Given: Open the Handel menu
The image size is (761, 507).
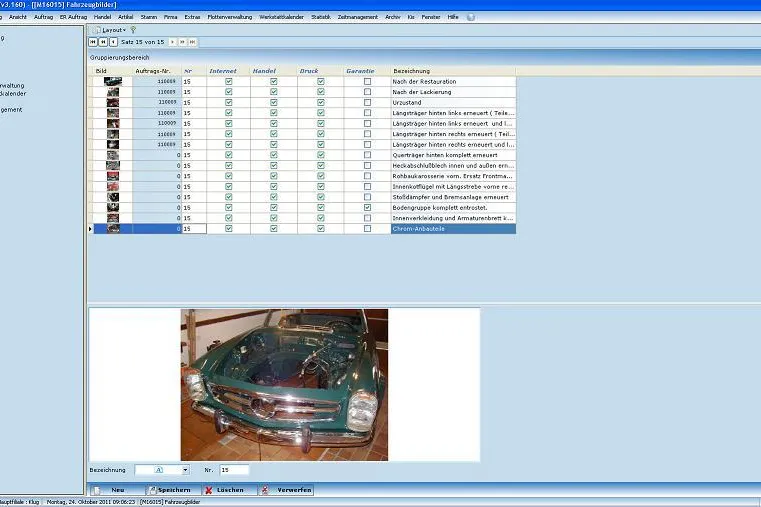Looking at the screenshot, I should pos(102,17).
